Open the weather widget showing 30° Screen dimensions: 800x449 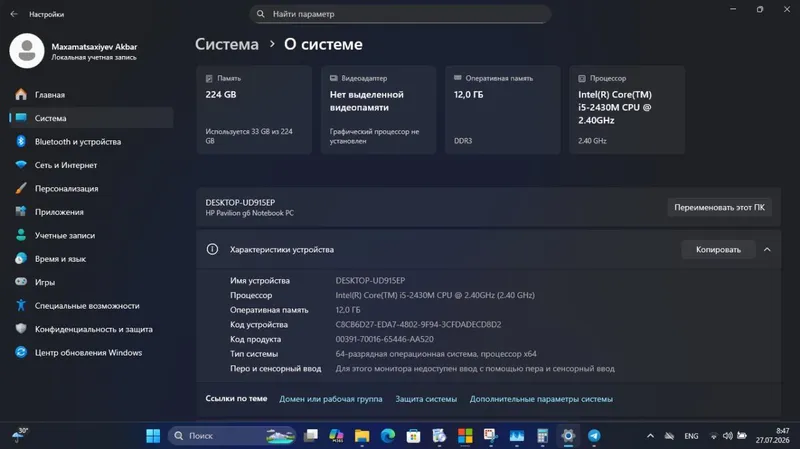[19, 435]
